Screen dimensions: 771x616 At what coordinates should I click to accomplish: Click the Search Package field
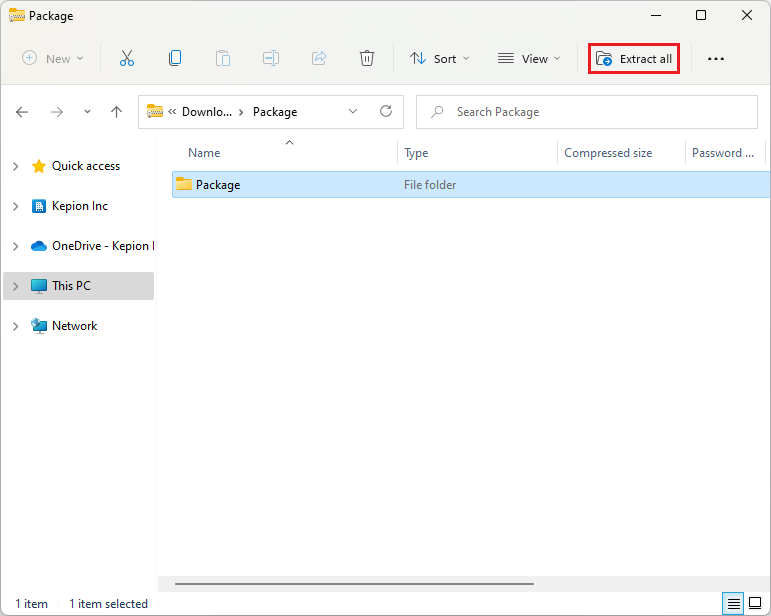pyautogui.click(x=587, y=112)
